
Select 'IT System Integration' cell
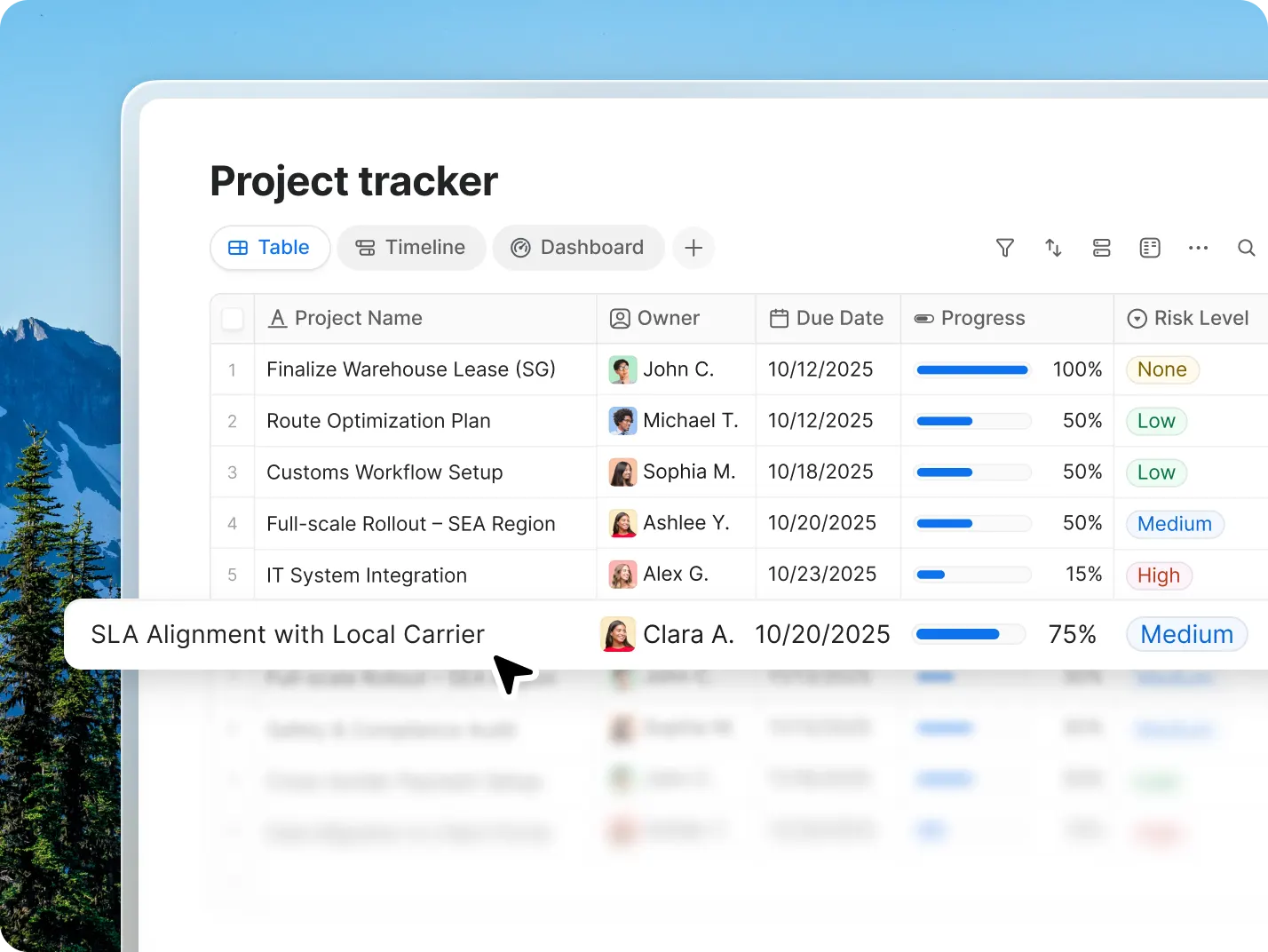[x=425, y=575]
